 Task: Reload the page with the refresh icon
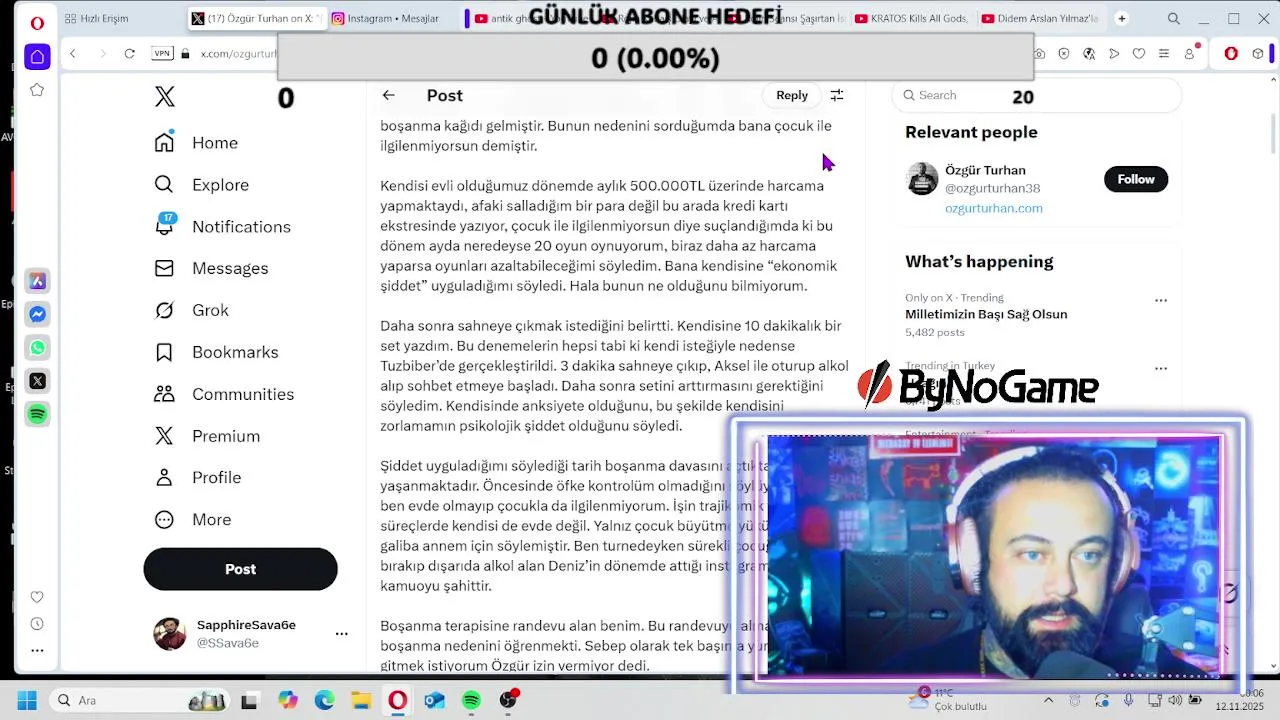[x=129, y=53]
